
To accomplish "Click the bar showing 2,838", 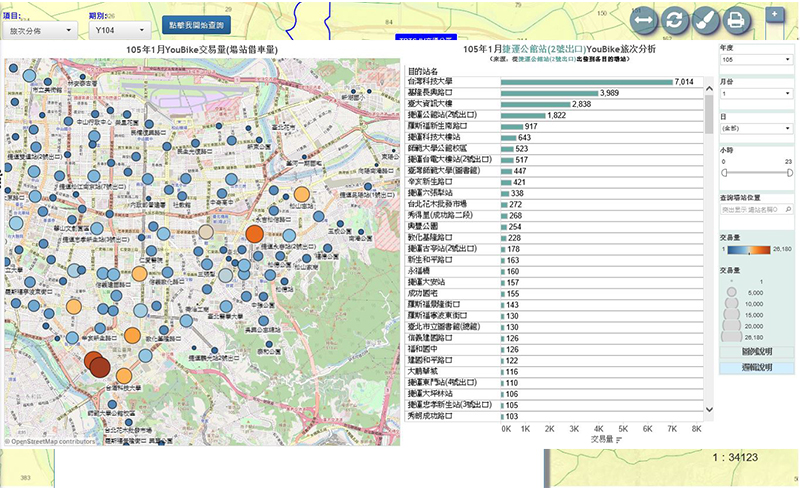I will tap(536, 104).
